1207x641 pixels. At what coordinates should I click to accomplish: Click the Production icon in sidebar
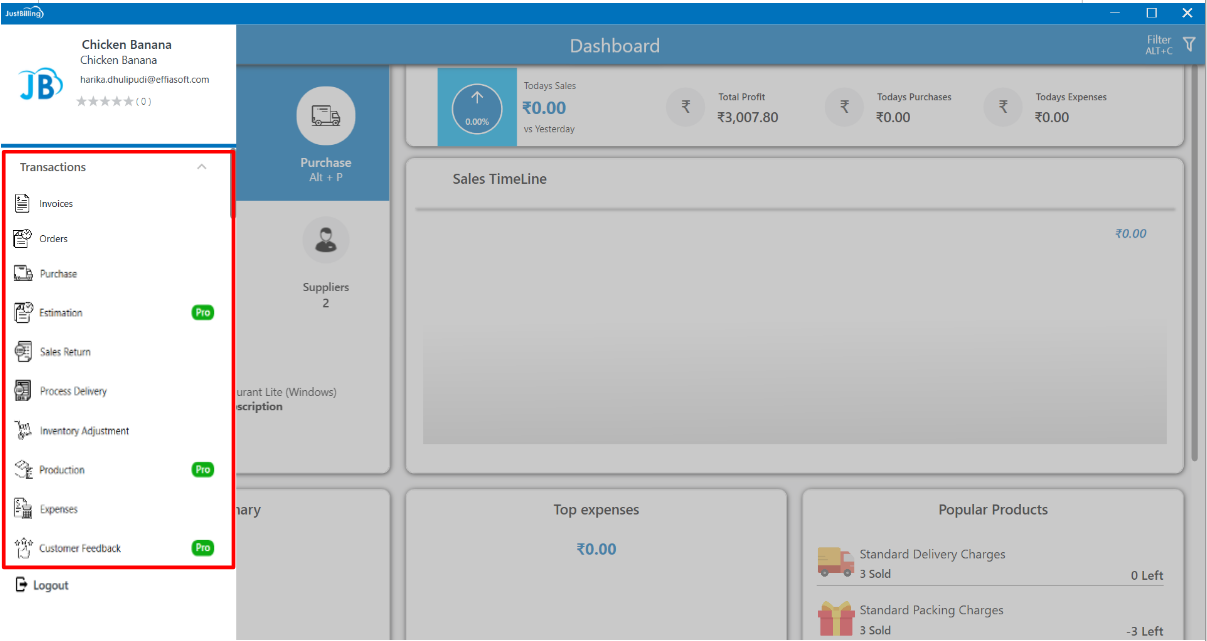pos(23,470)
